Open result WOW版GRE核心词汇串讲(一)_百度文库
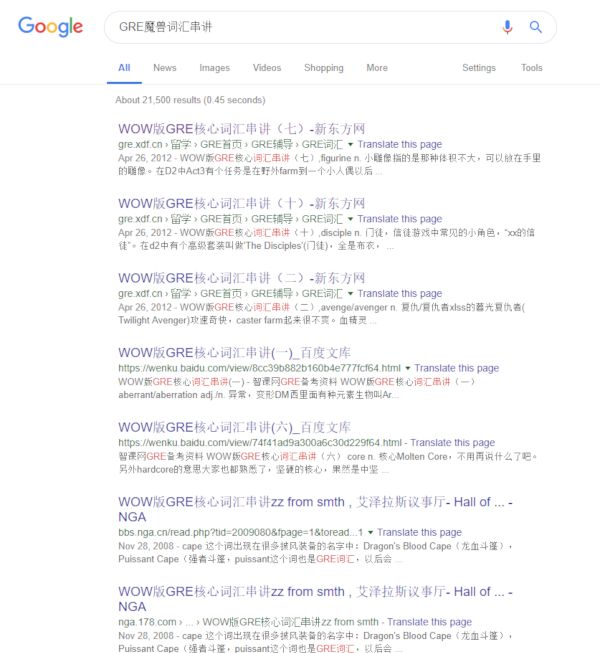This screenshot has height=653, width=600. [x=234, y=353]
